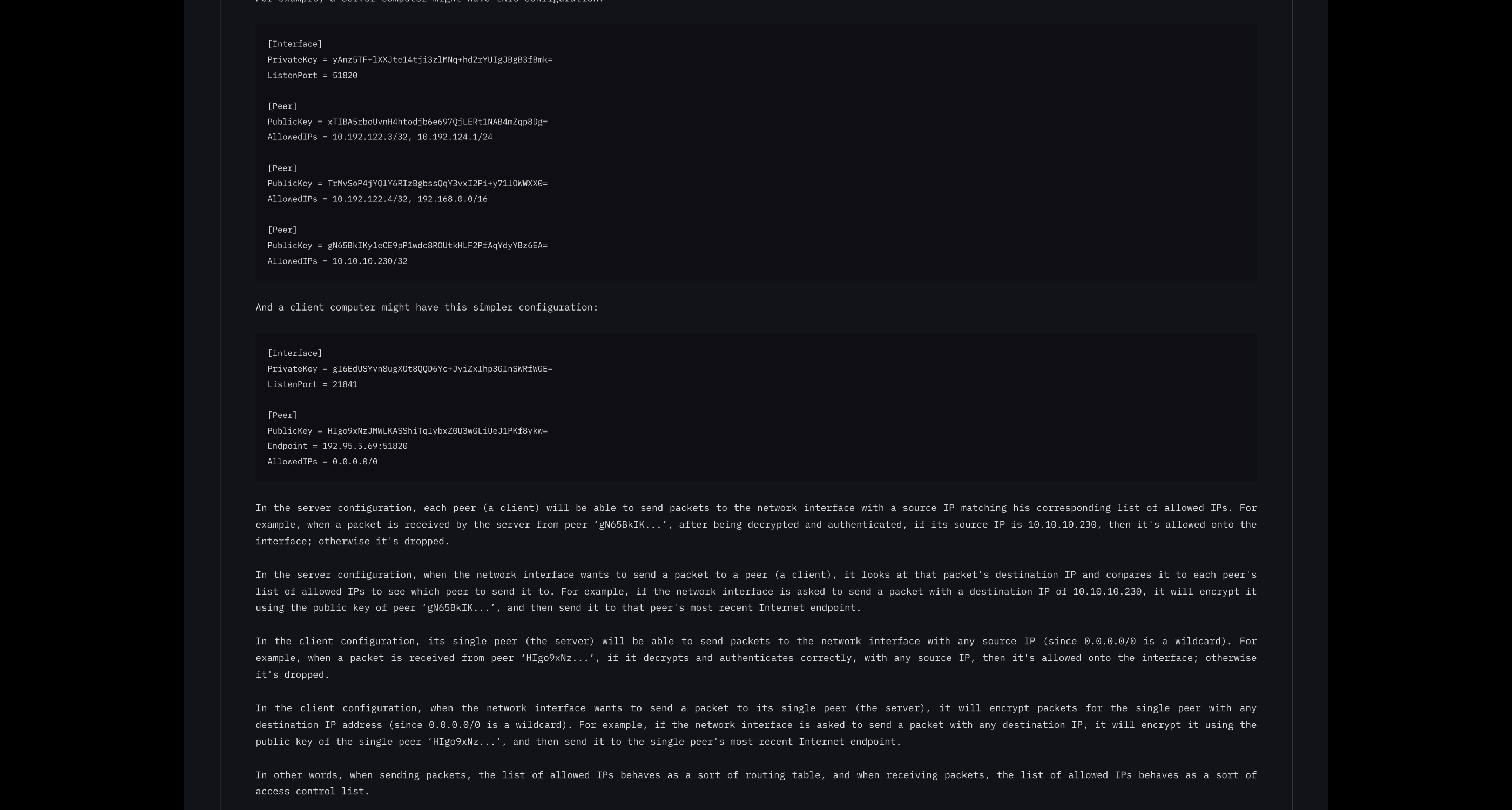This screenshot has width=1512, height=810.
Task: Click the PublicKey line starting HIgo9xNzJMWLKASShi
Action: [x=407, y=431]
